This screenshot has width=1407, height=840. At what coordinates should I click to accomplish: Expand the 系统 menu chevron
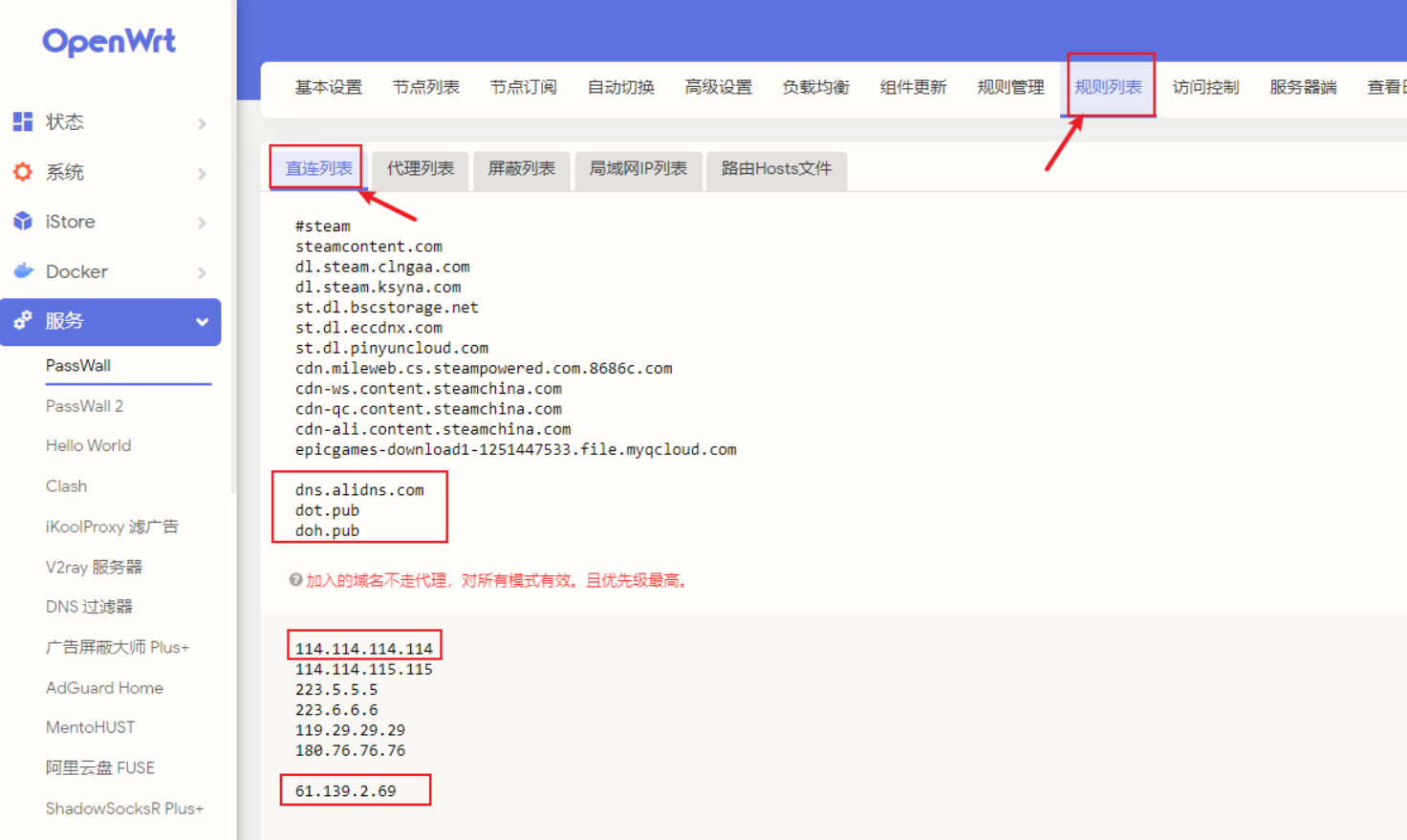point(202,173)
